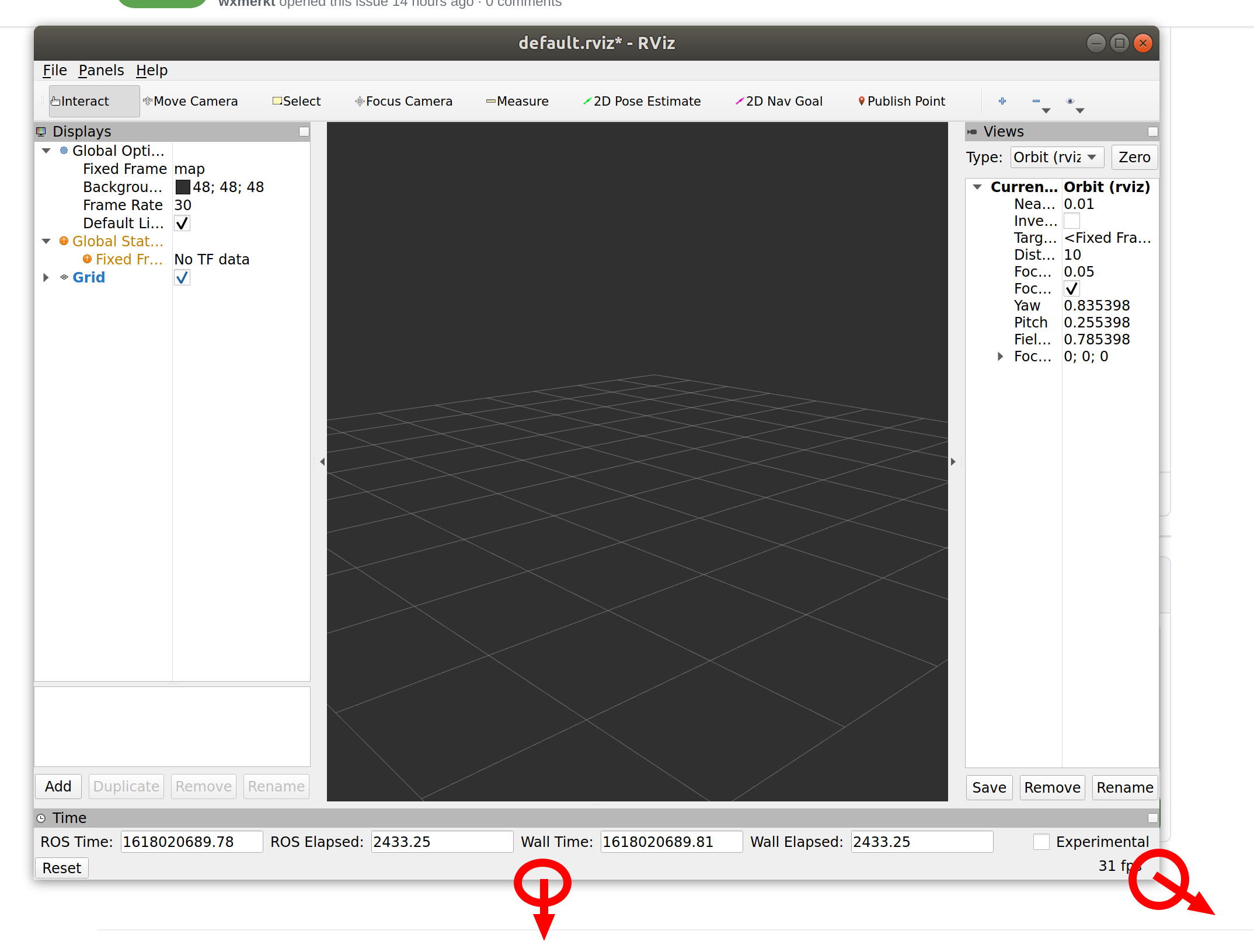This screenshot has width=1254, height=952.
Task: Select the Distance value 10
Action: point(1072,254)
